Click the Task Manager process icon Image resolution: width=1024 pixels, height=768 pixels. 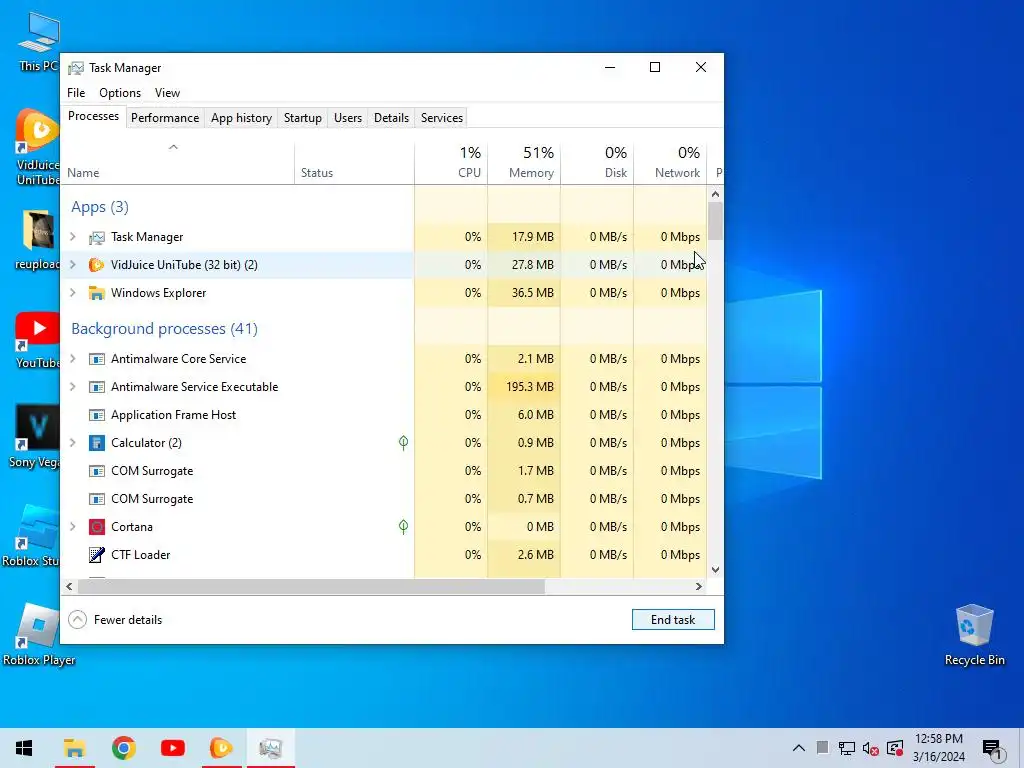pyautogui.click(x=97, y=237)
